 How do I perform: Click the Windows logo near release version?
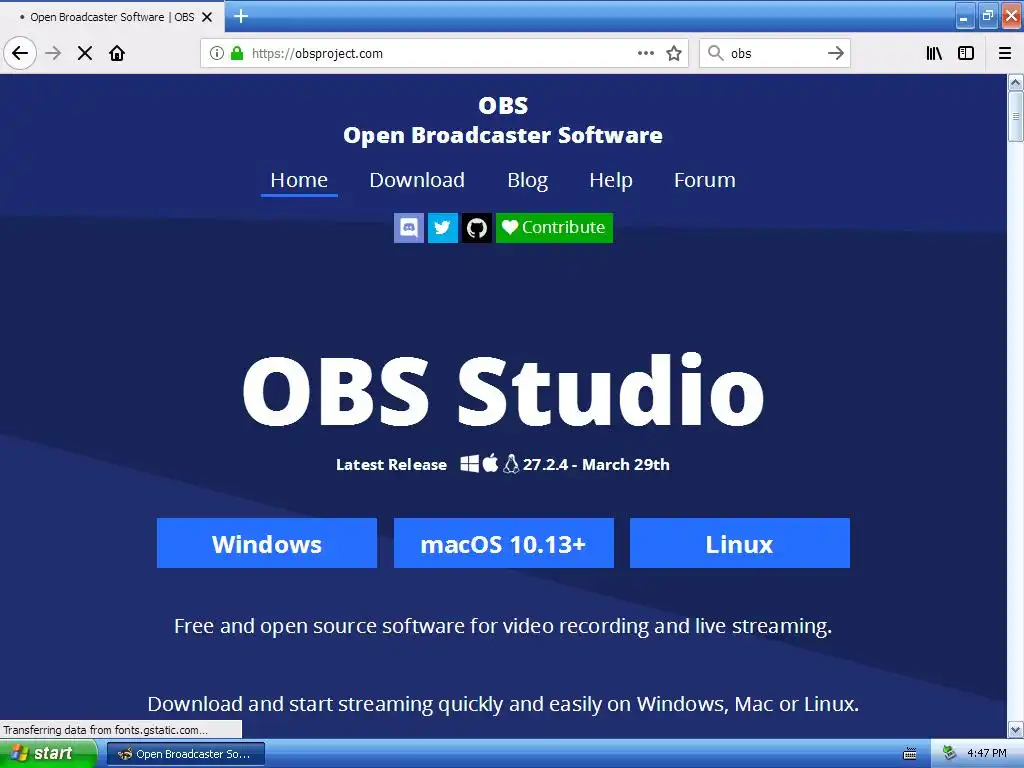coord(470,464)
